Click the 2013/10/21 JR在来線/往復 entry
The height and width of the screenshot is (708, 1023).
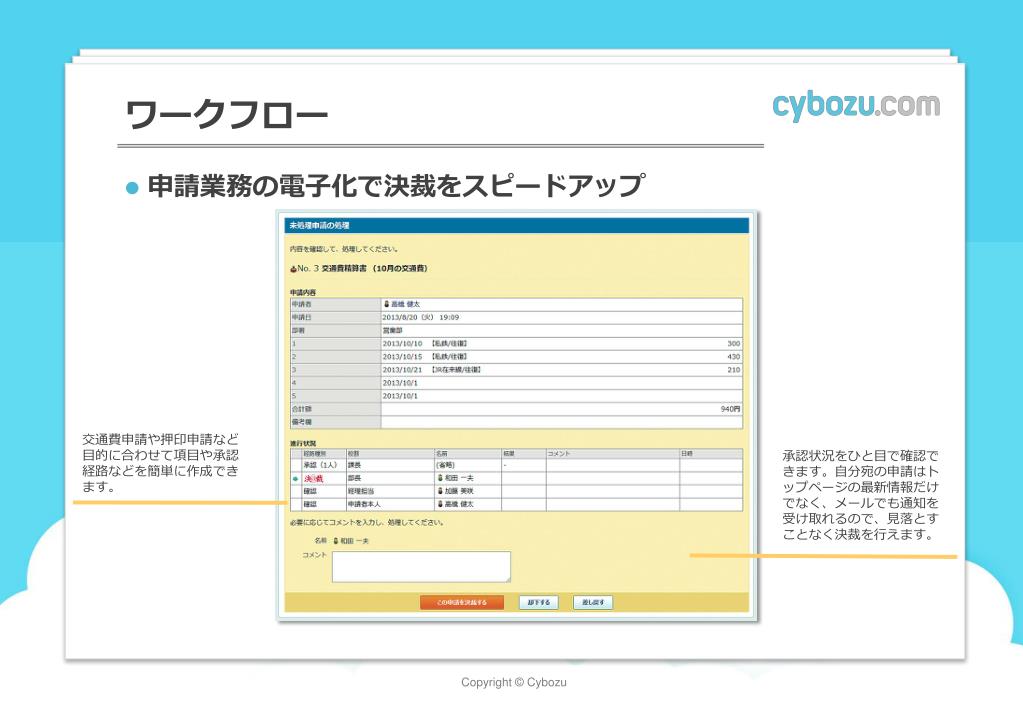pyautogui.click(x=432, y=369)
